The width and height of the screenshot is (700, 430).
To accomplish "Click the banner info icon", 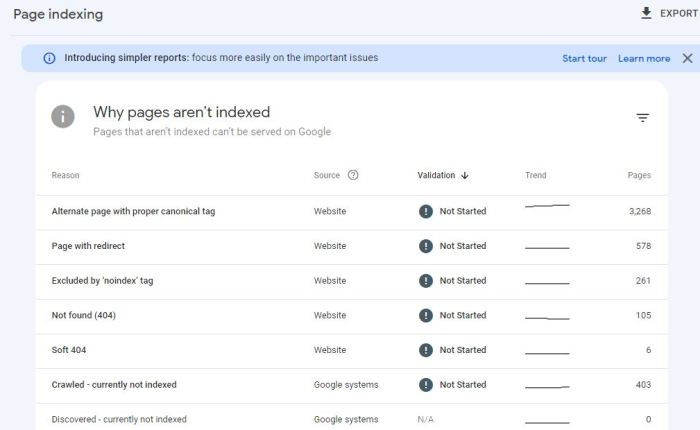I will coord(49,58).
